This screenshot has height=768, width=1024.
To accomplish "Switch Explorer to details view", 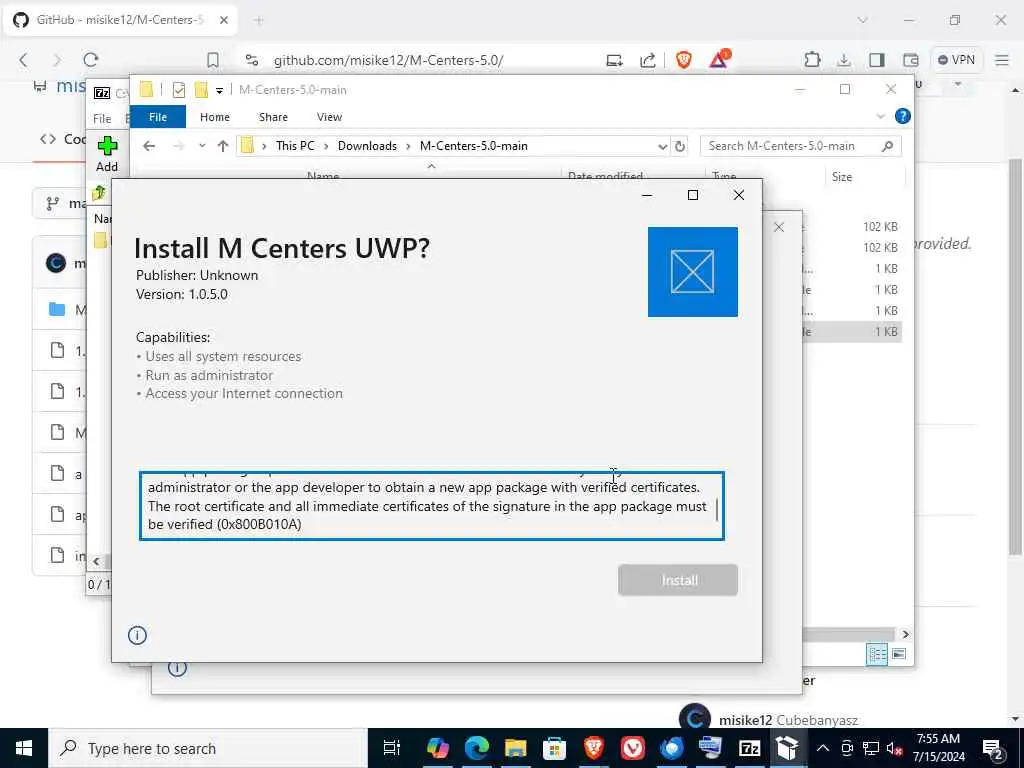I will coord(876,654).
